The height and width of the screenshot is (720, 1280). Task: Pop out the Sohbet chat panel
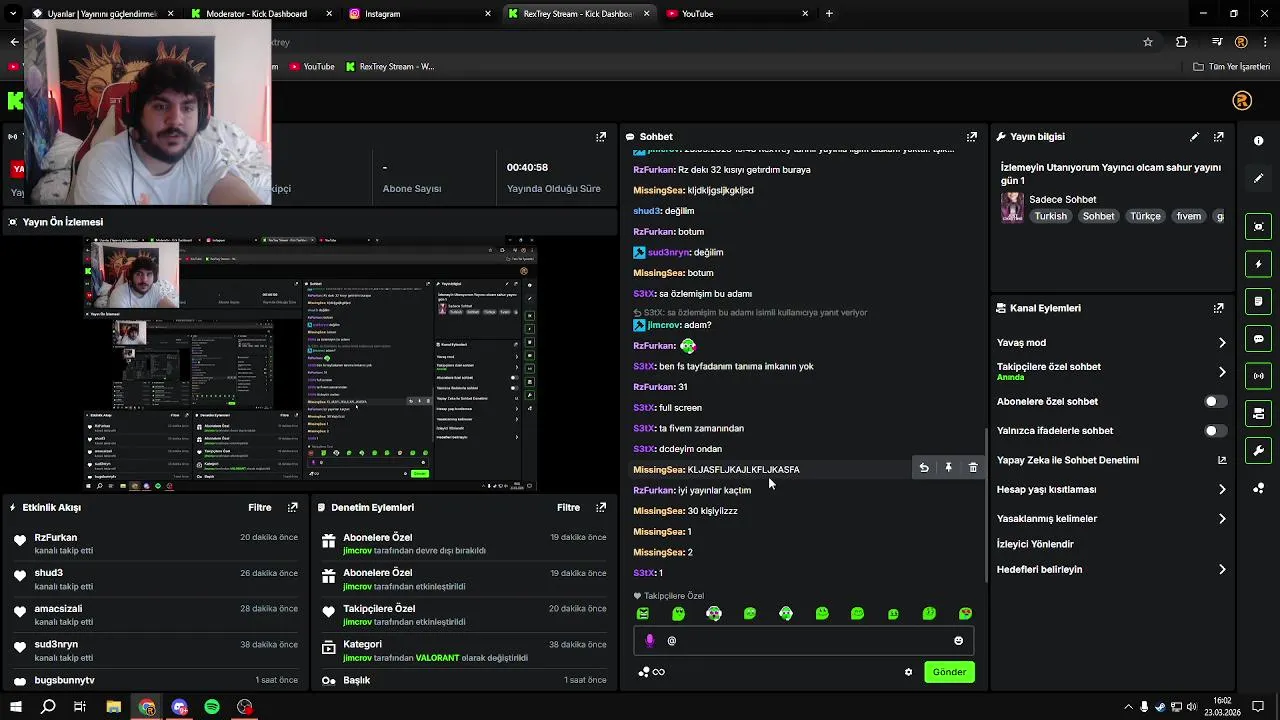[x=971, y=137]
